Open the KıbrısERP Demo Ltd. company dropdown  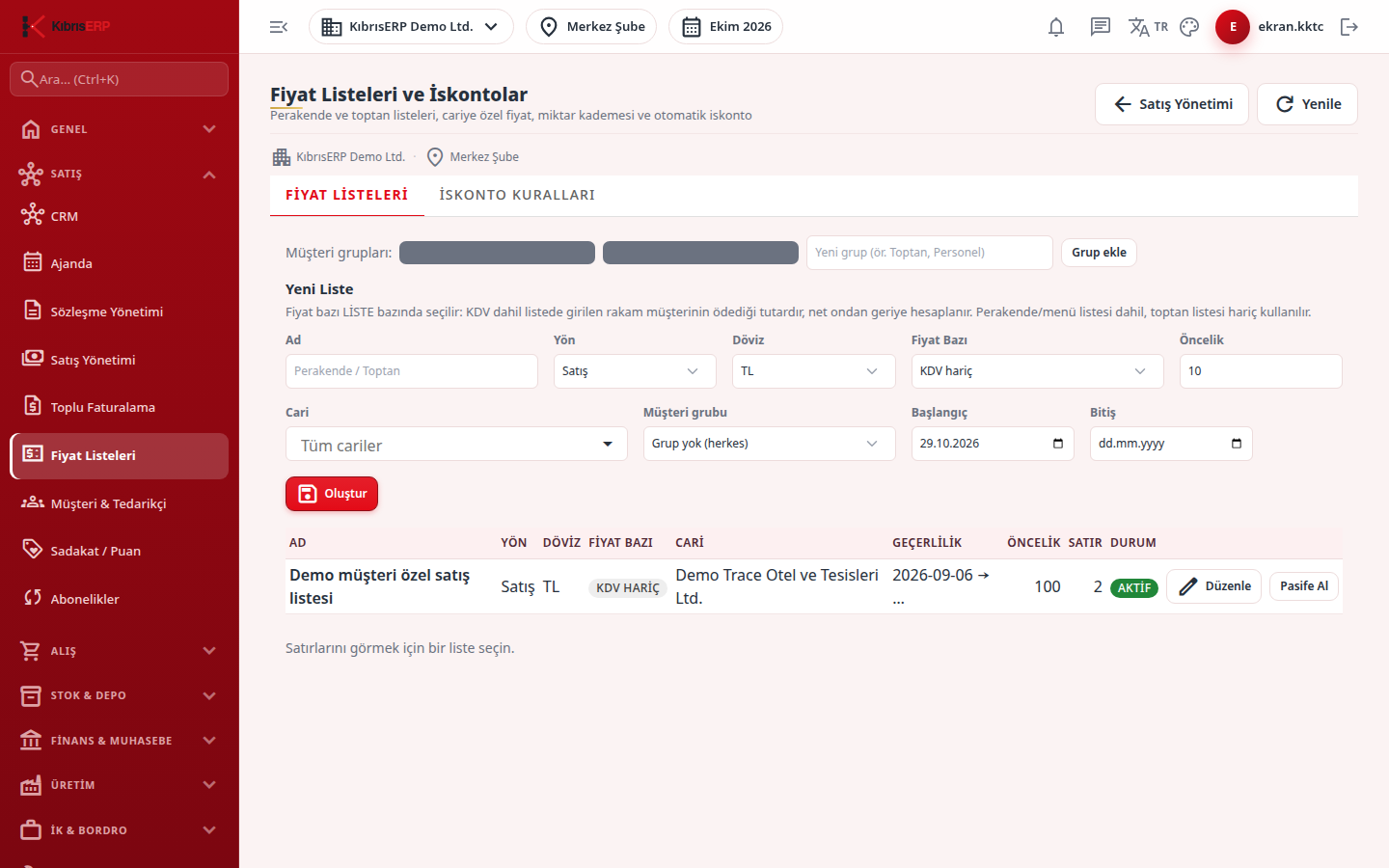click(x=411, y=27)
